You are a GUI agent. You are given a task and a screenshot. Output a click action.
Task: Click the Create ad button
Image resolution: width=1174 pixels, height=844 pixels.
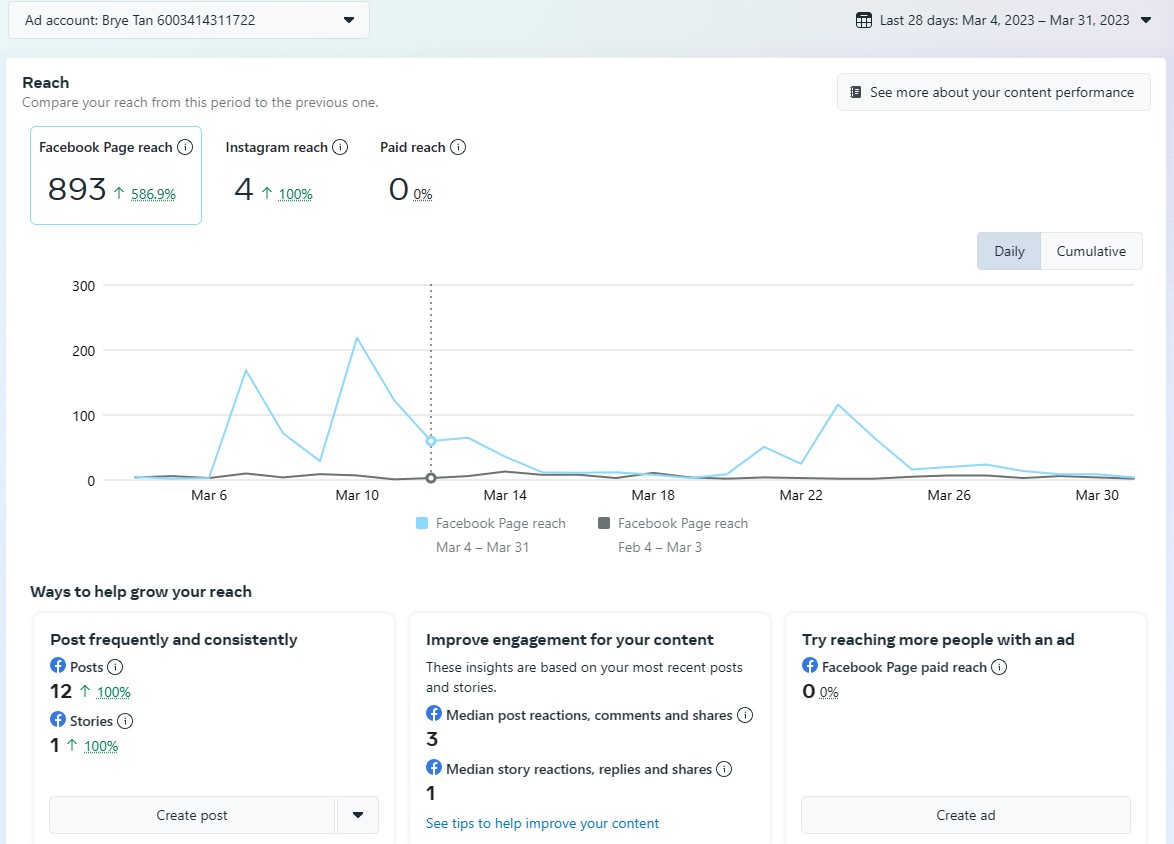pyautogui.click(x=965, y=815)
